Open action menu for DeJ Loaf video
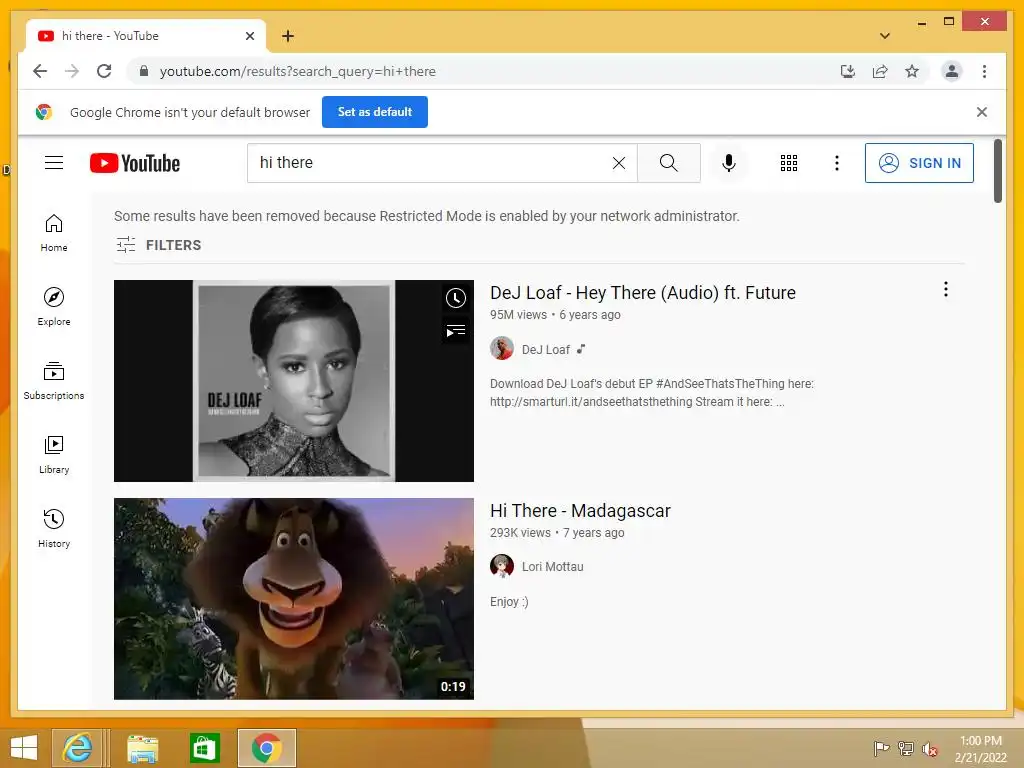This screenshot has width=1024, height=768. tap(946, 289)
